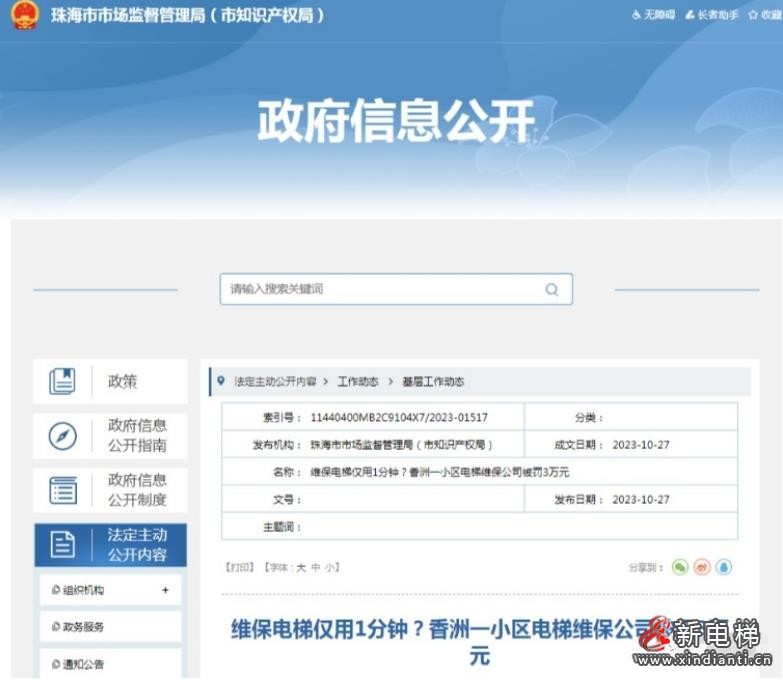783x680 pixels.
Task: Expand 组织机构 with the plus sign
Action: [x=165, y=590]
